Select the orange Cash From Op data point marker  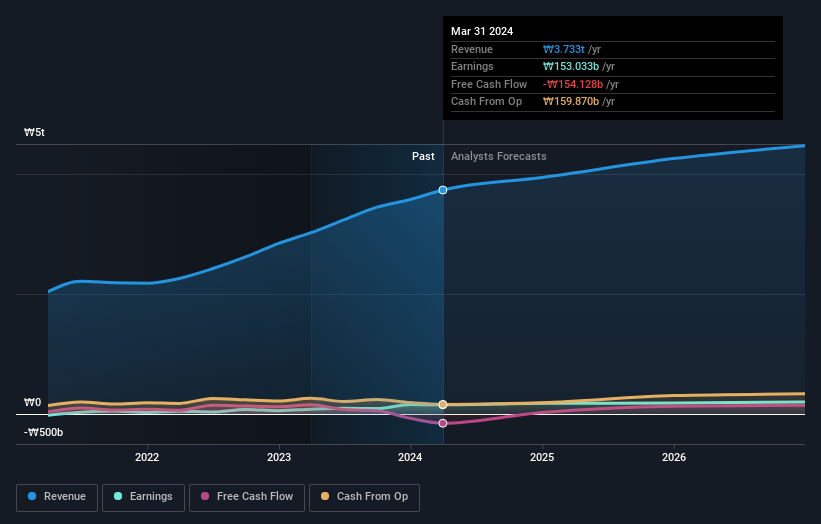coord(443,405)
